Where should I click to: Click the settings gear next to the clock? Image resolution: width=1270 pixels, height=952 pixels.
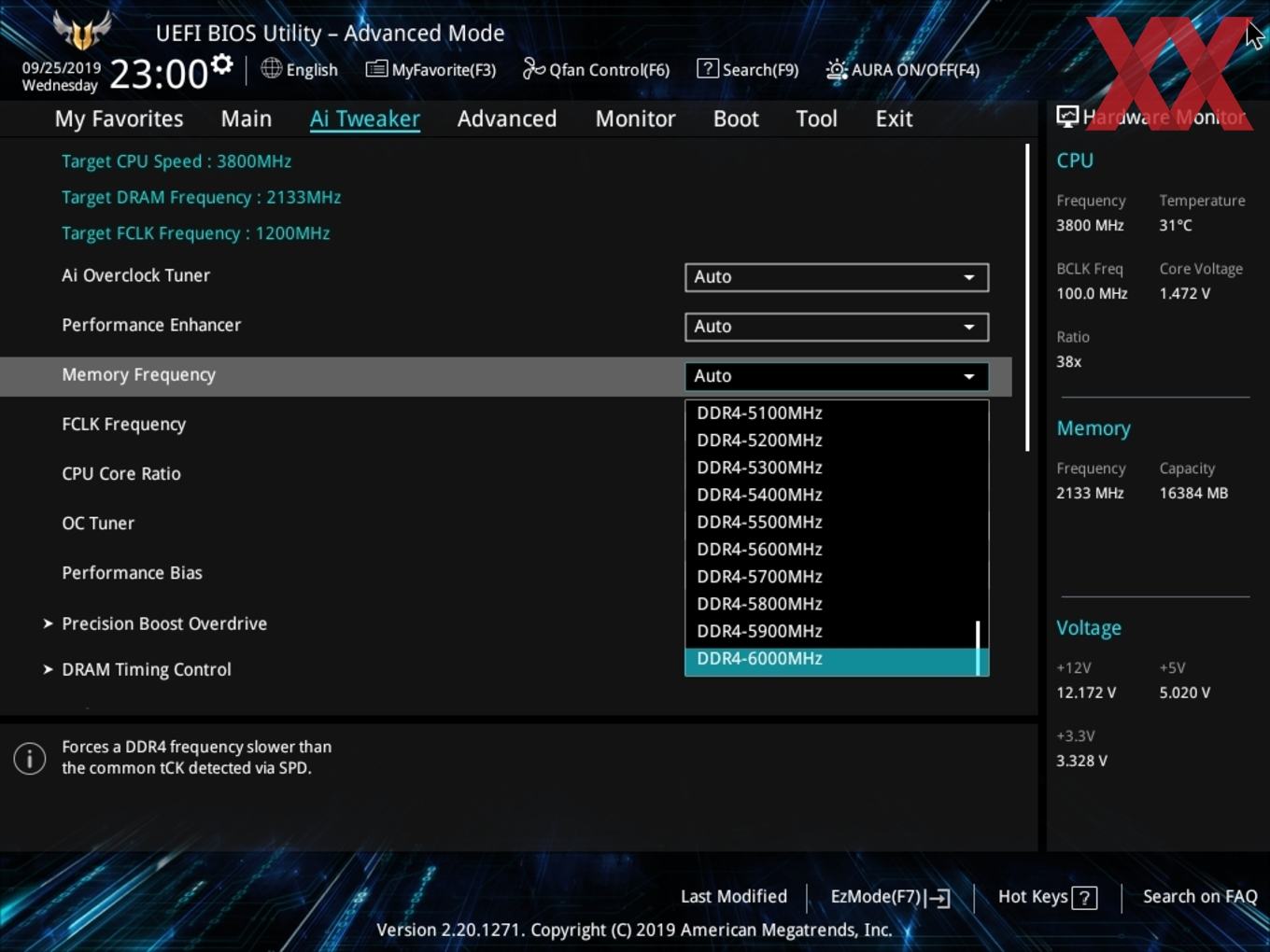click(221, 64)
